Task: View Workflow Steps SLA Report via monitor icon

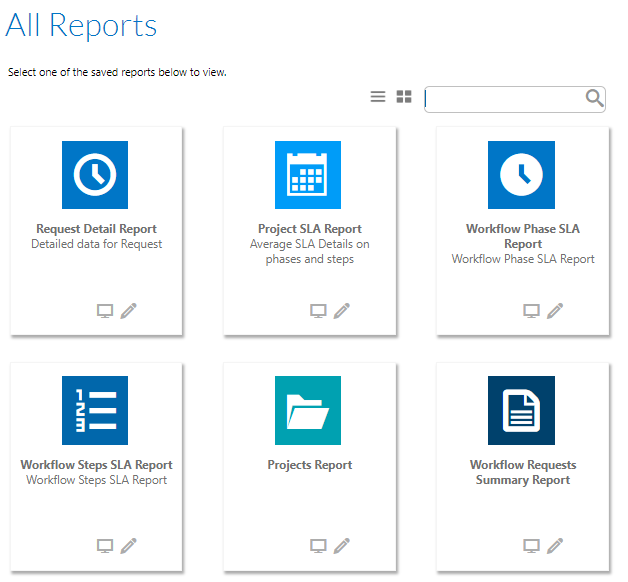Action: click(x=105, y=546)
